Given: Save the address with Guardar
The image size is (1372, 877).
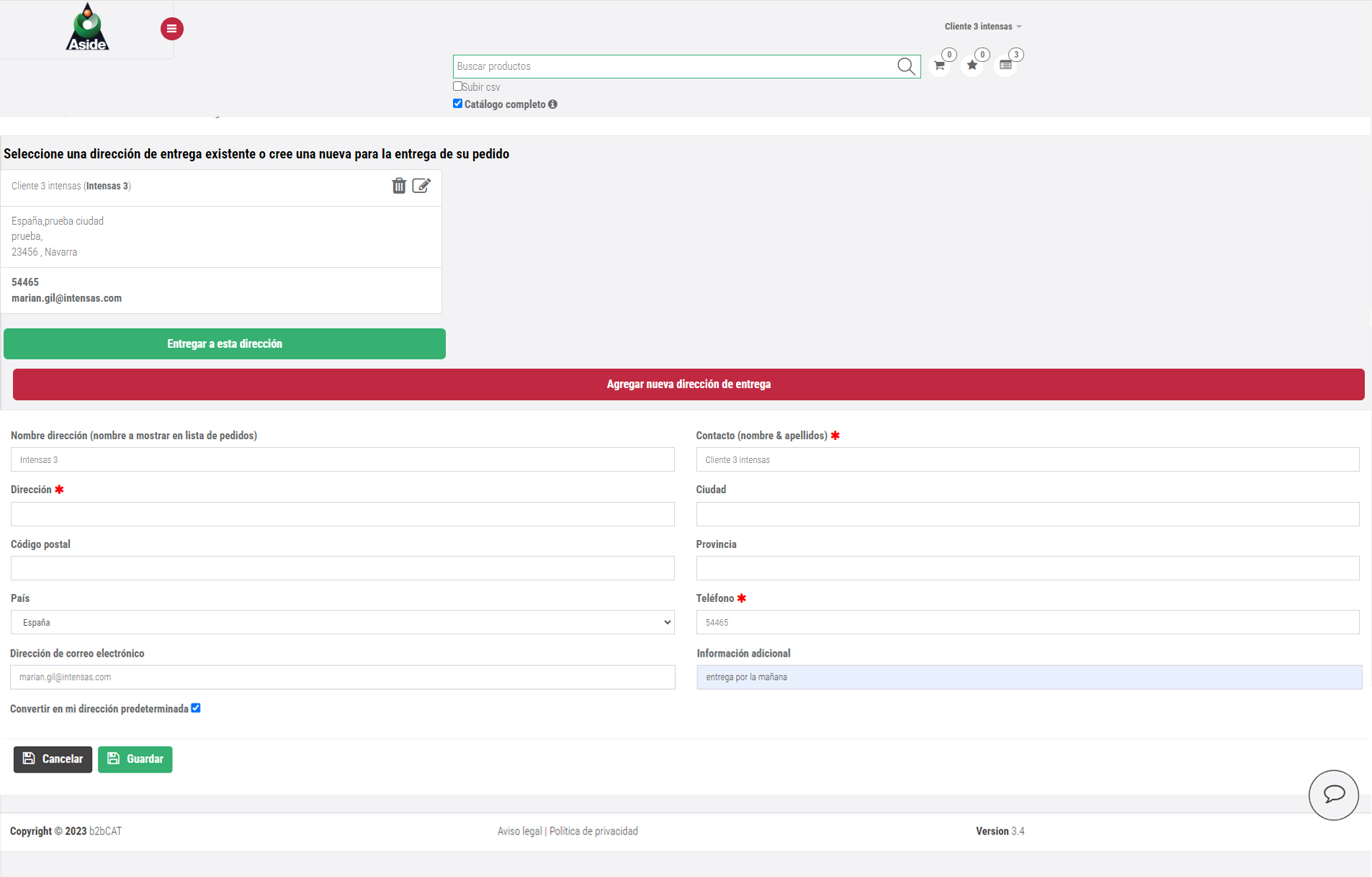Looking at the screenshot, I should [x=135, y=759].
